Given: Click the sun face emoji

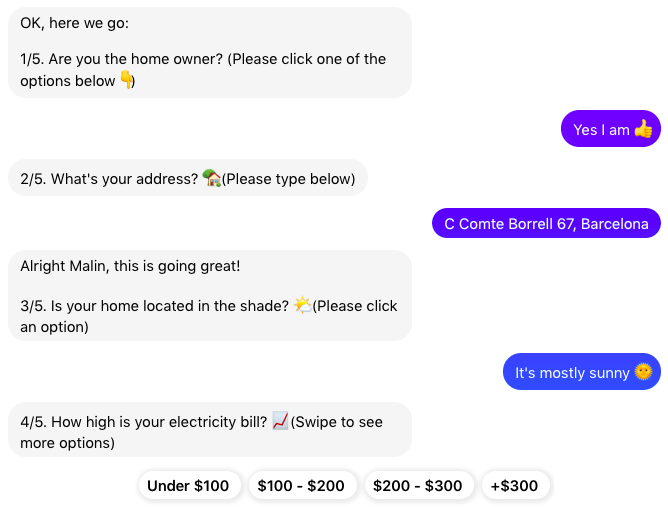Looking at the screenshot, I should tap(643, 371).
